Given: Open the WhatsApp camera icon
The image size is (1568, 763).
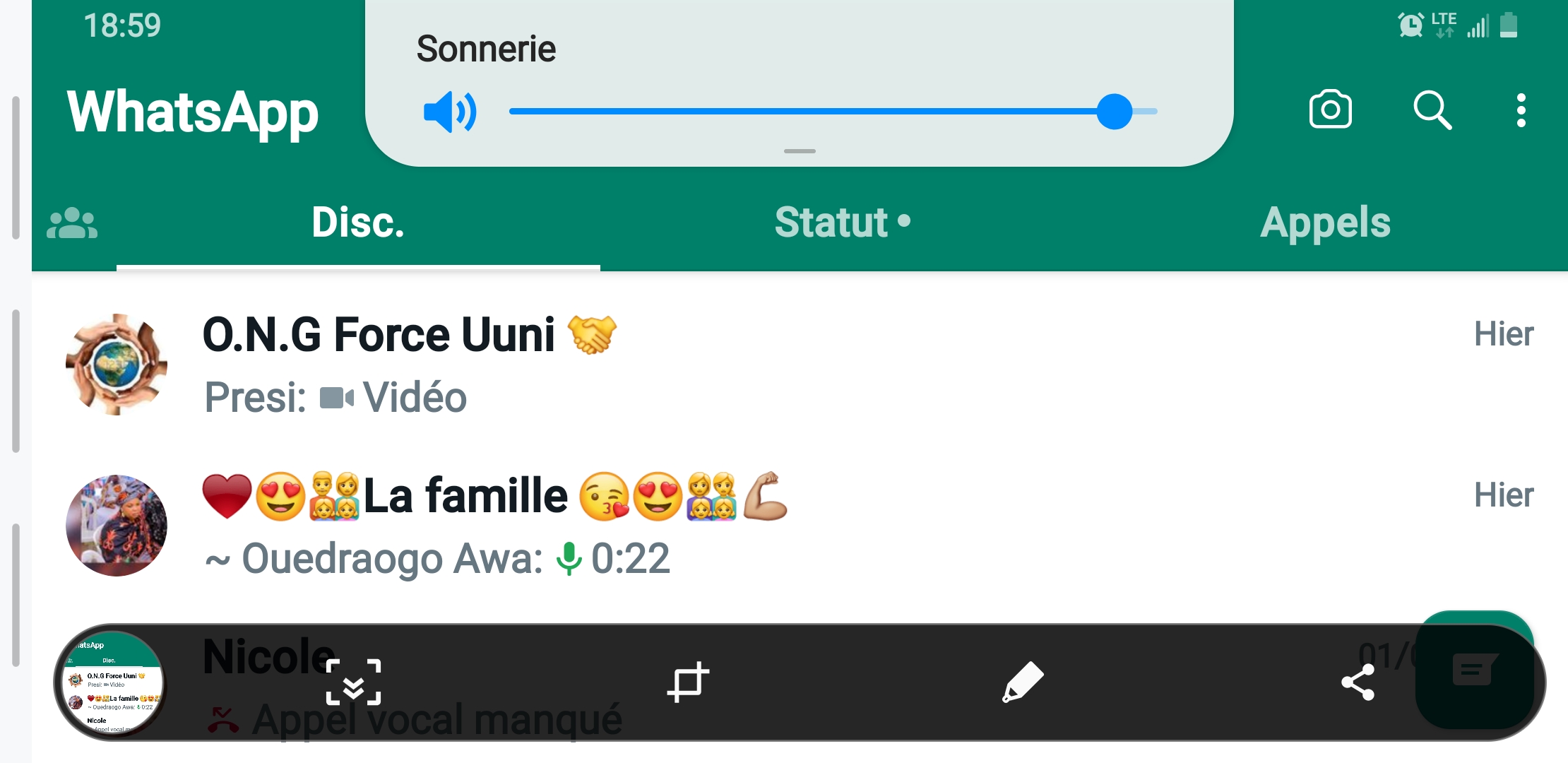Looking at the screenshot, I should (1330, 110).
